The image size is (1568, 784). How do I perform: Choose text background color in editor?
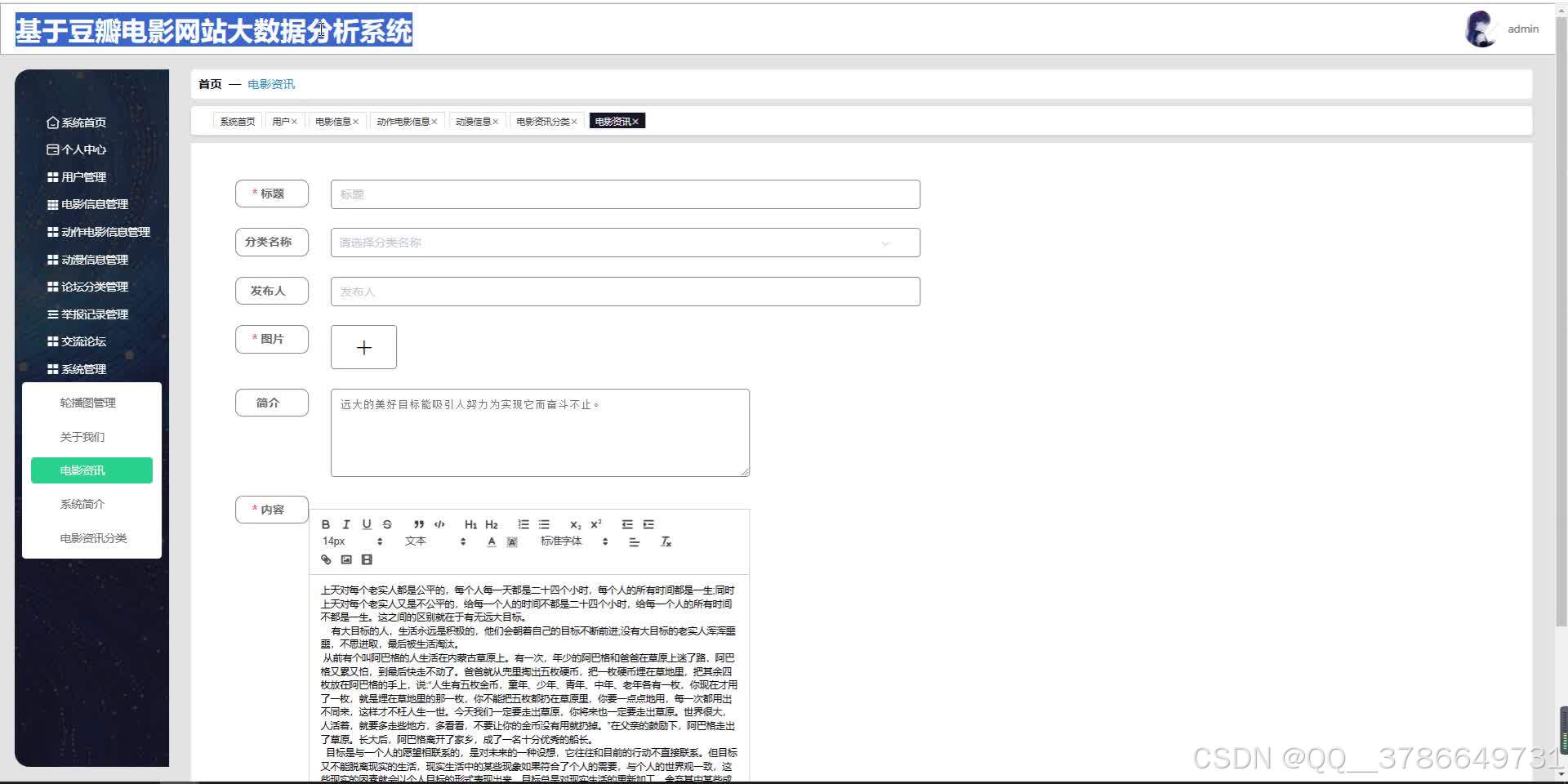[512, 541]
